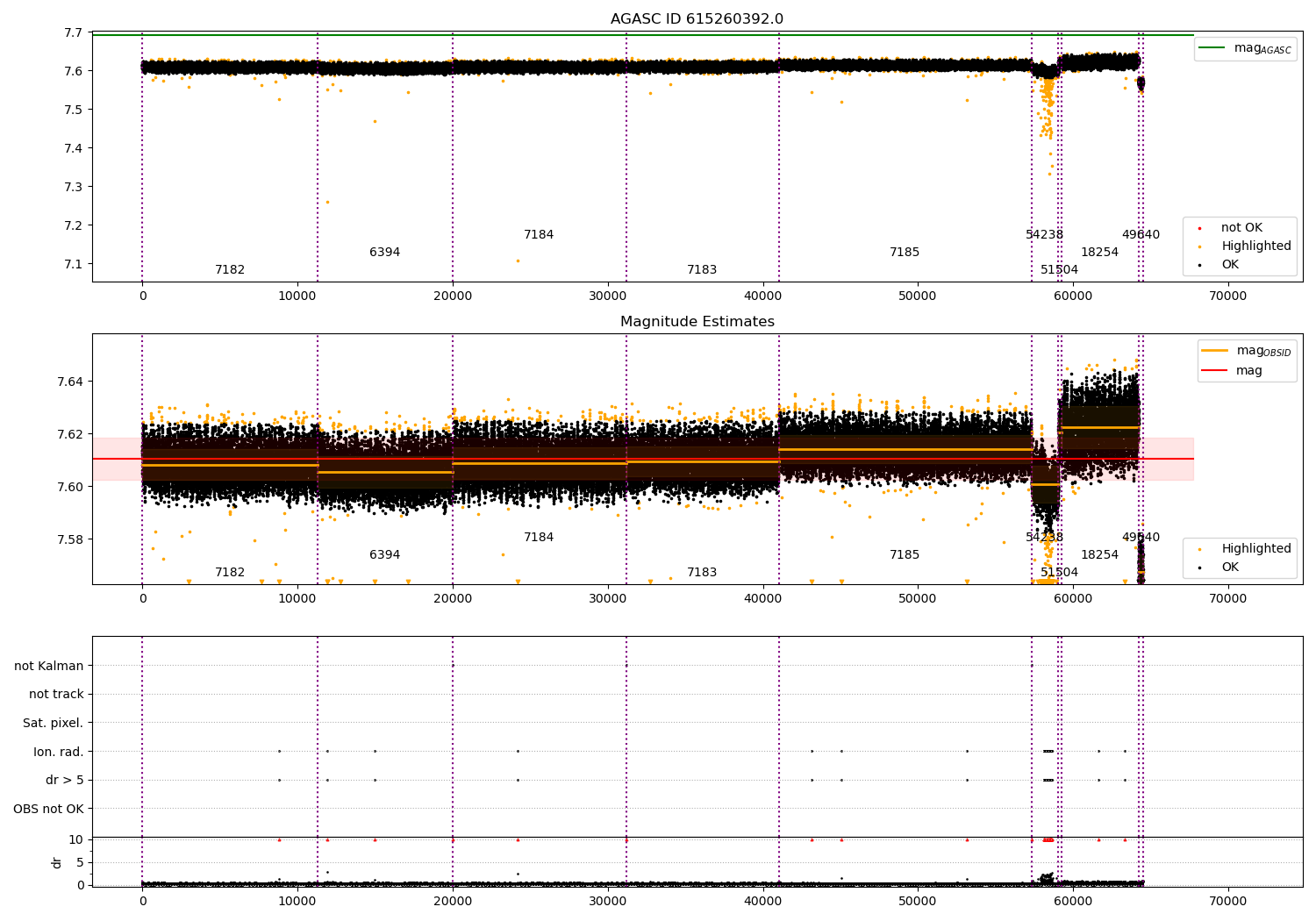Click OBSID label 6394 in the top plot
Screen dimensions: 1316x921
[384, 253]
